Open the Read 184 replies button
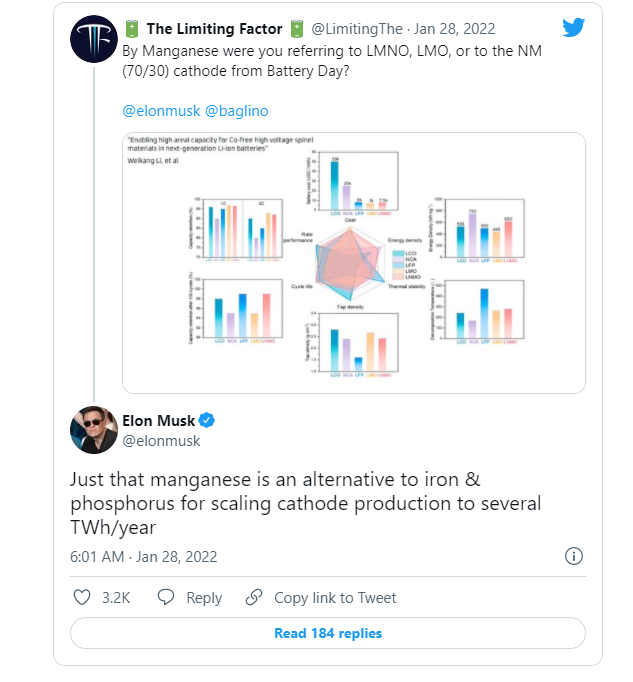This screenshot has width=633, height=682. 327,633
